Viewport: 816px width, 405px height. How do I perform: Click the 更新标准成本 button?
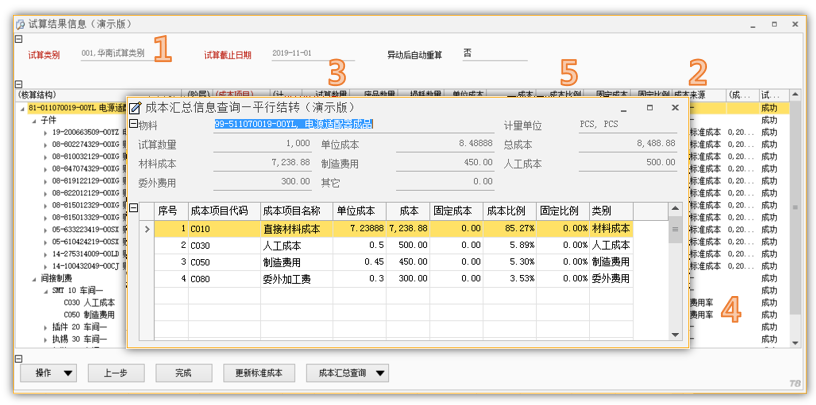[x=258, y=373]
